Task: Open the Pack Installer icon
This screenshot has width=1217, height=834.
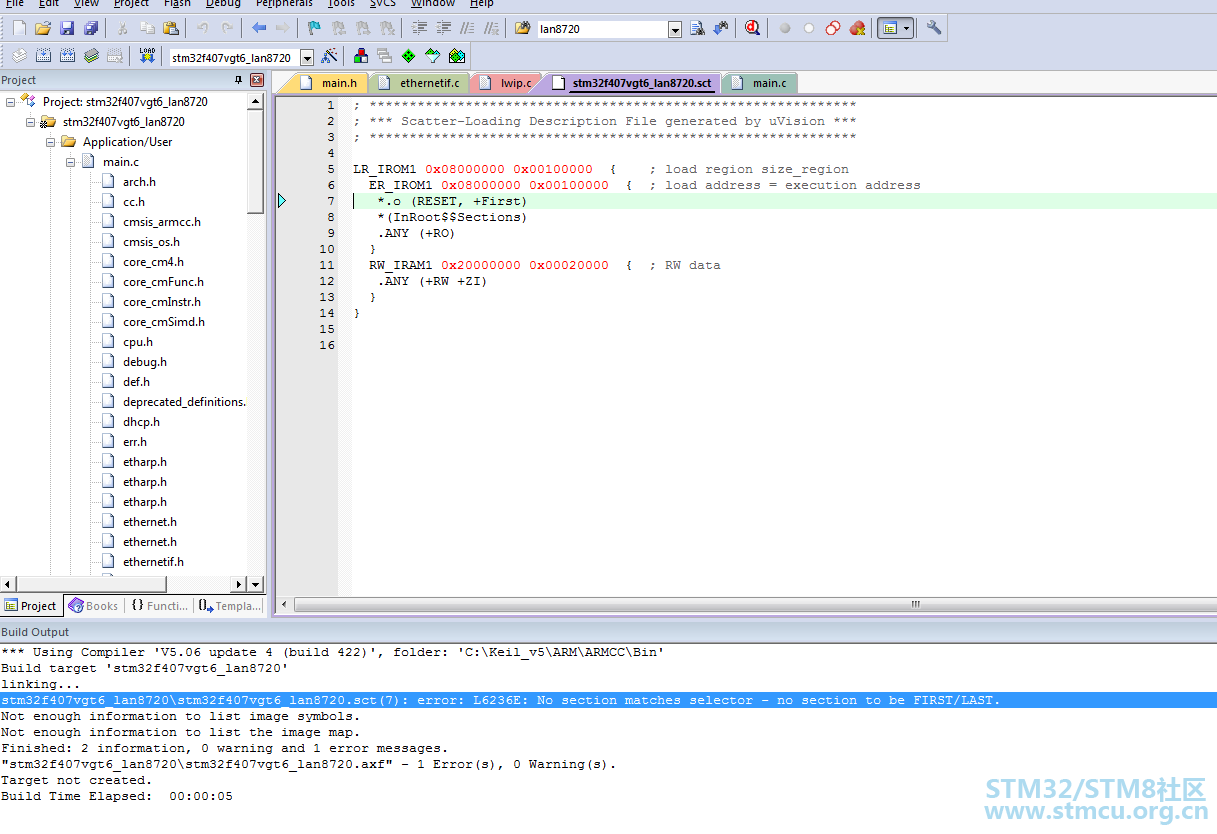Action: (x=457, y=57)
